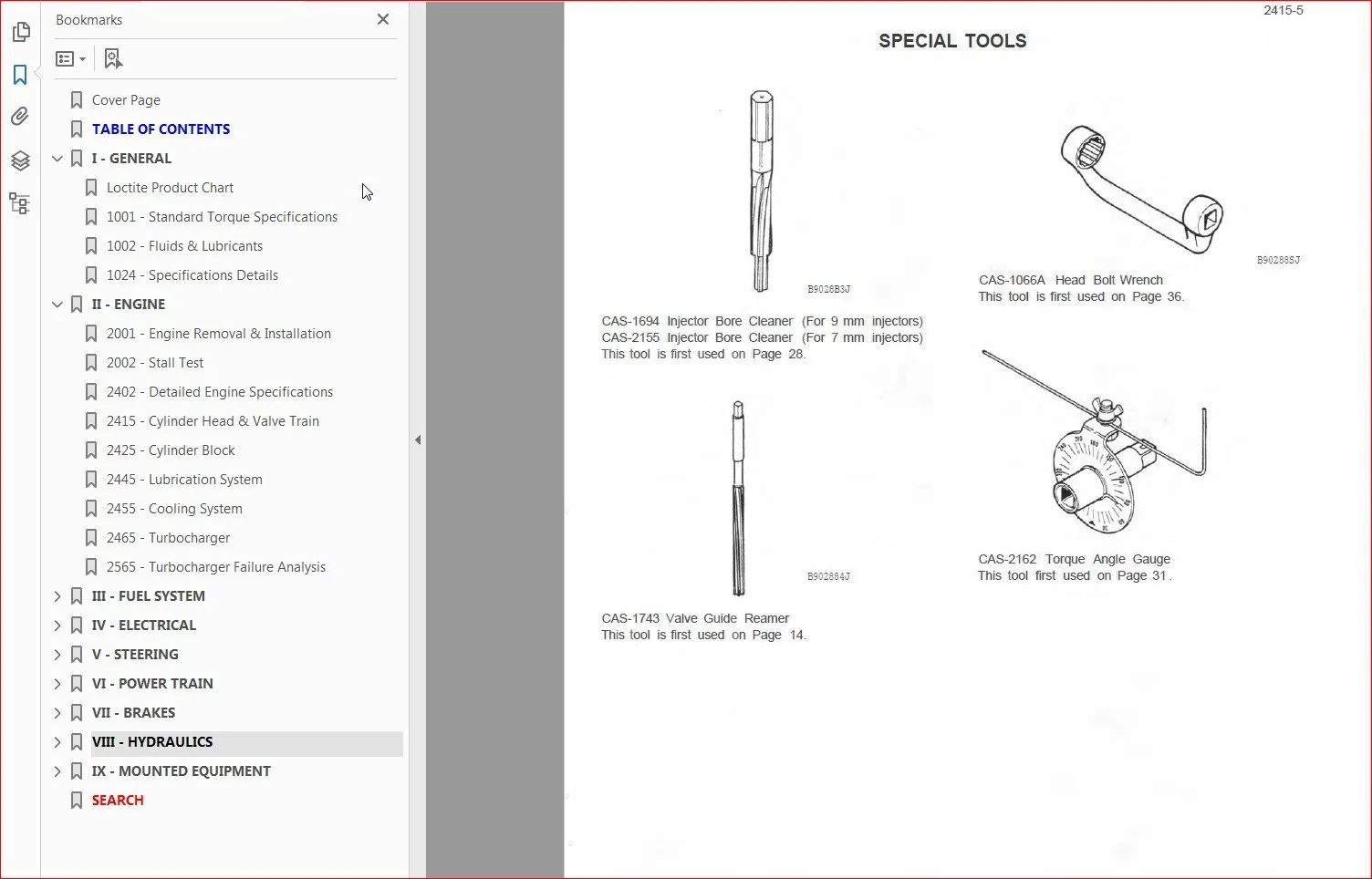Screen dimensions: 1372x879
Task: Click the page number 2415-5
Action: (1283, 11)
